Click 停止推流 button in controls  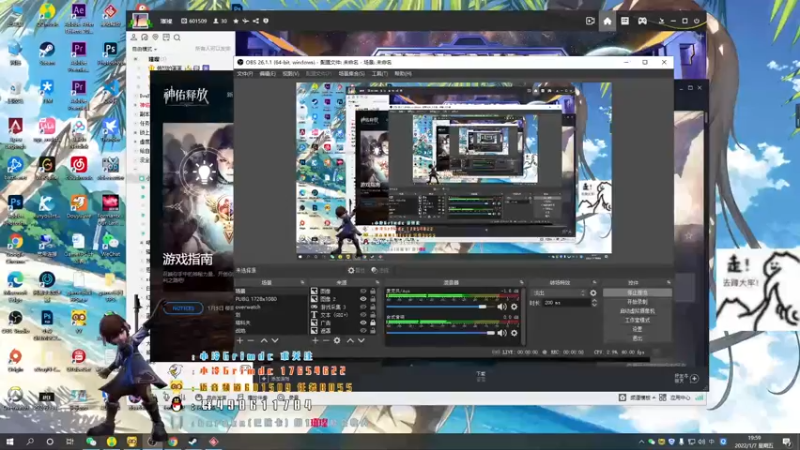tap(637, 293)
